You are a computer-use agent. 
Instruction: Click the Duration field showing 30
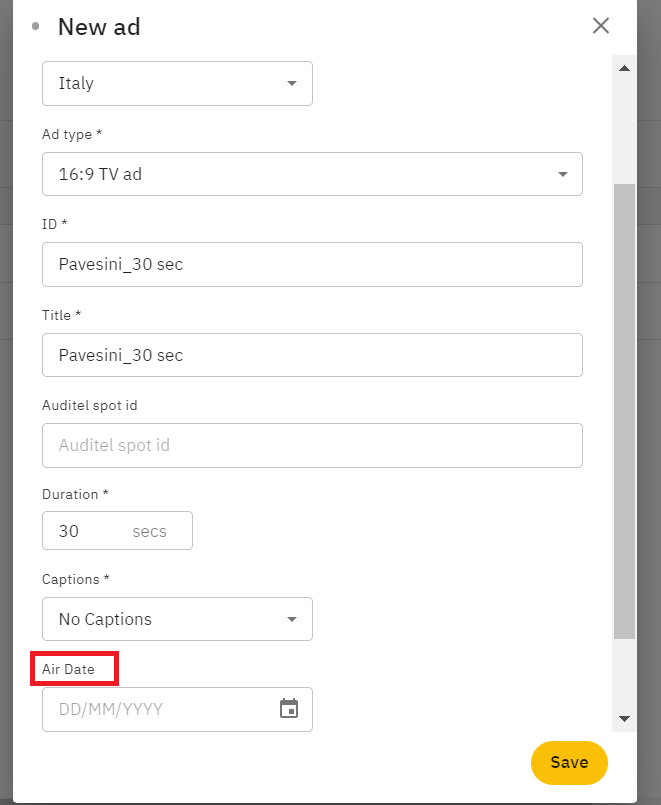[x=85, y=531]
